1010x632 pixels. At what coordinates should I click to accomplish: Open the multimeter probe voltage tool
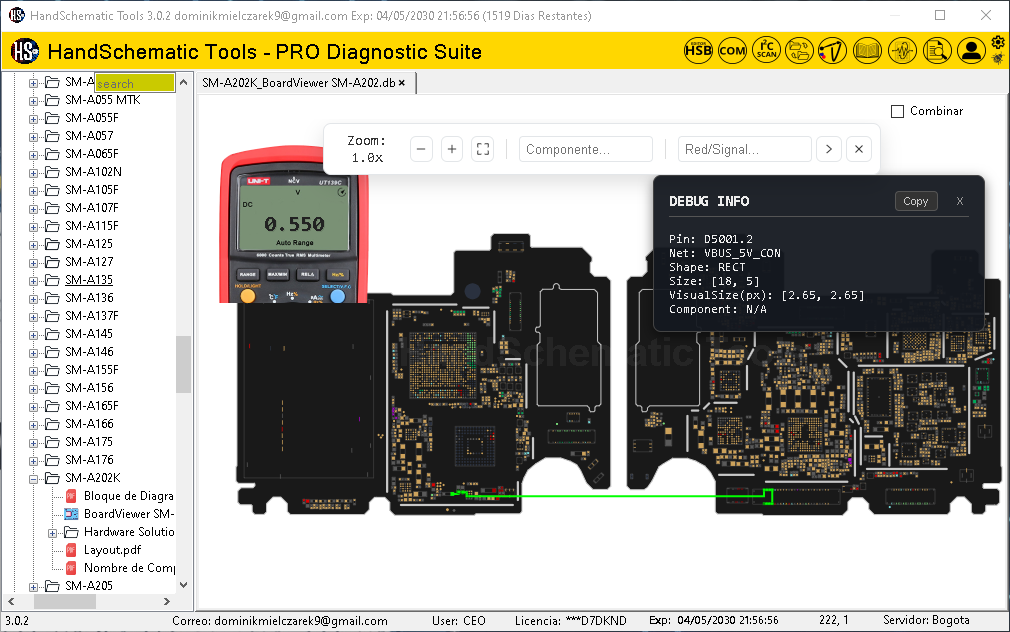833,50
